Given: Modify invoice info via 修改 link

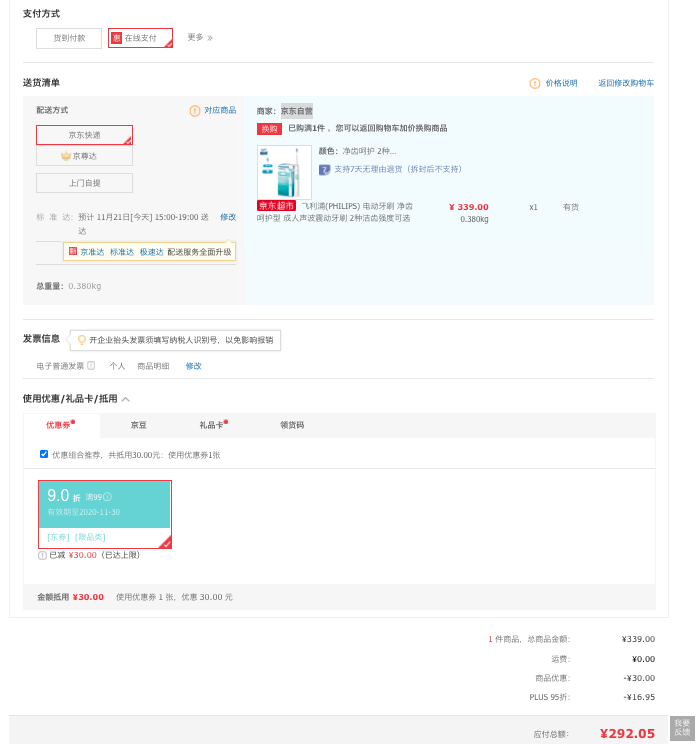Looking at the screenshot, I should (x=194, y=366).
